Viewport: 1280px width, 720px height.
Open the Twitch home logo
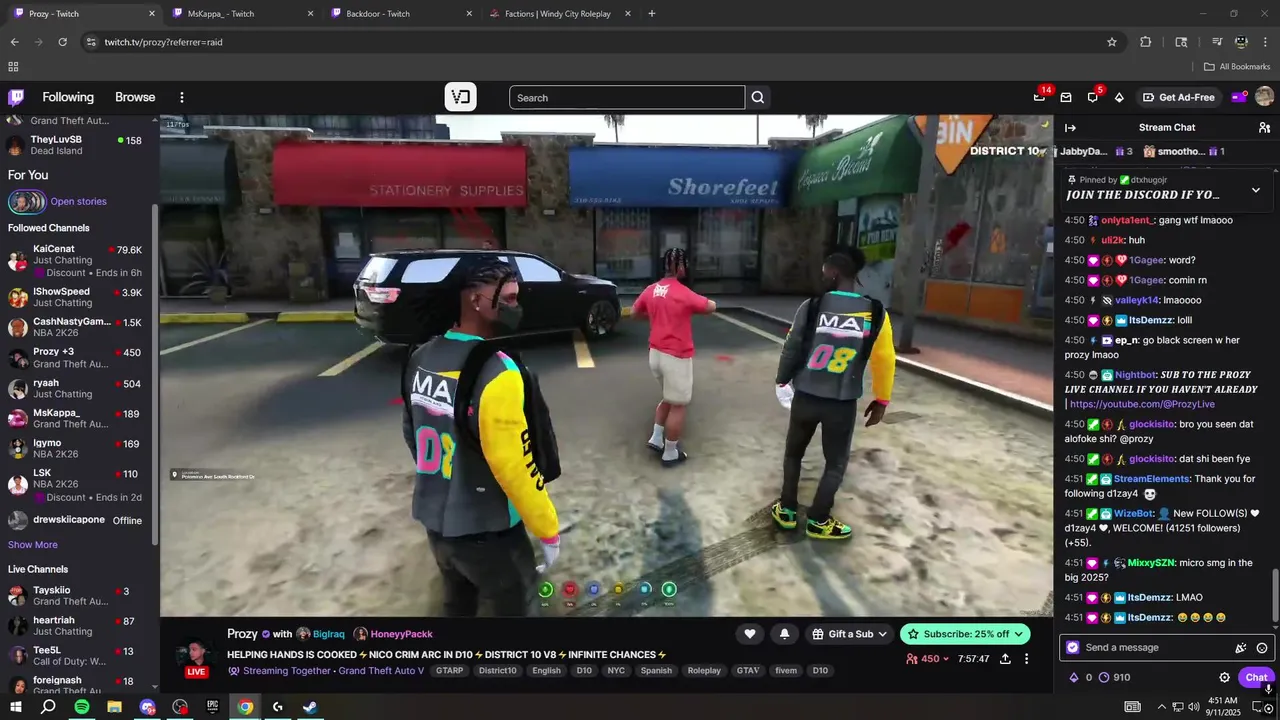[16, 97]
